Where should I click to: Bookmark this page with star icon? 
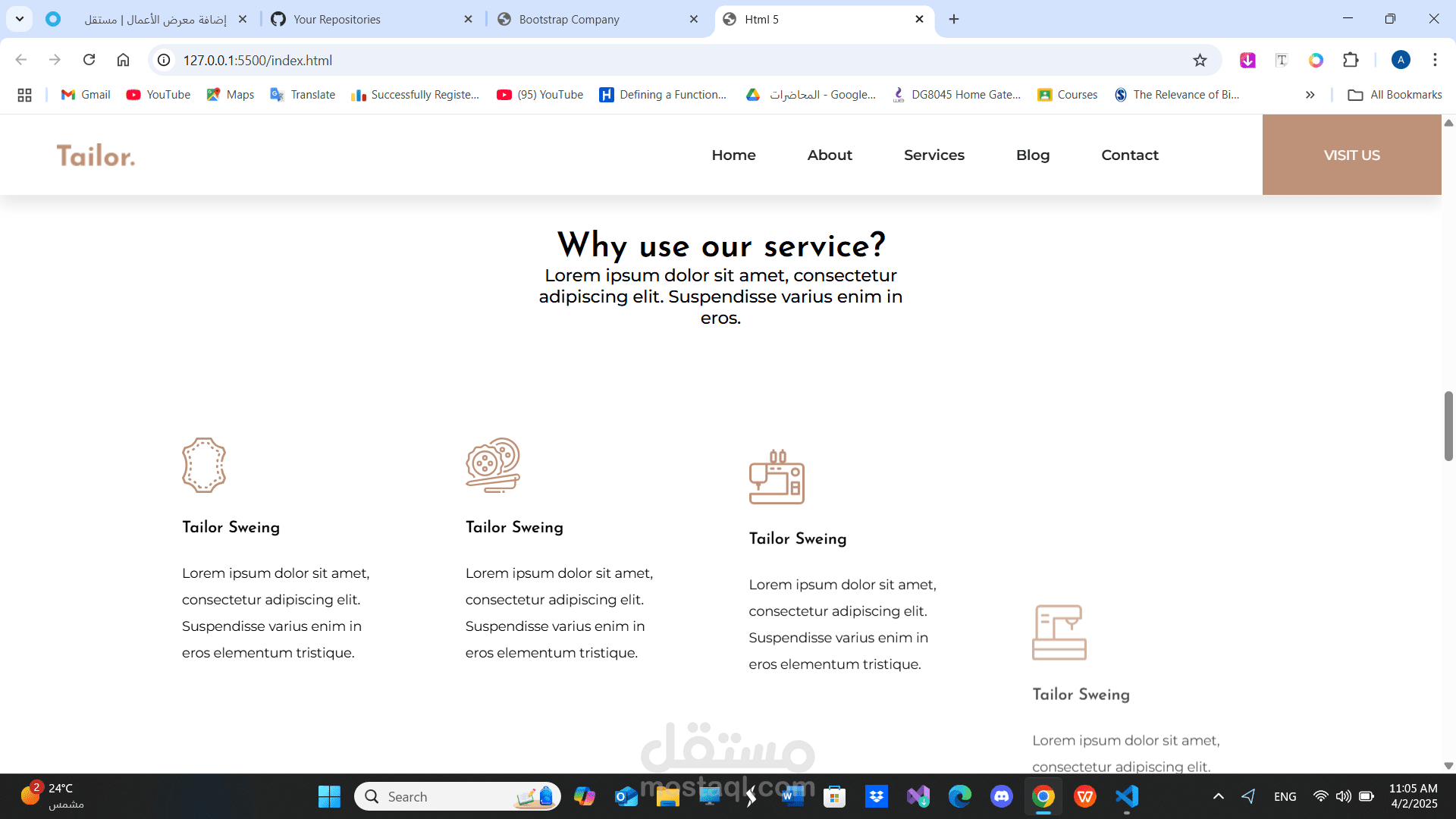tap(1200, 61)
